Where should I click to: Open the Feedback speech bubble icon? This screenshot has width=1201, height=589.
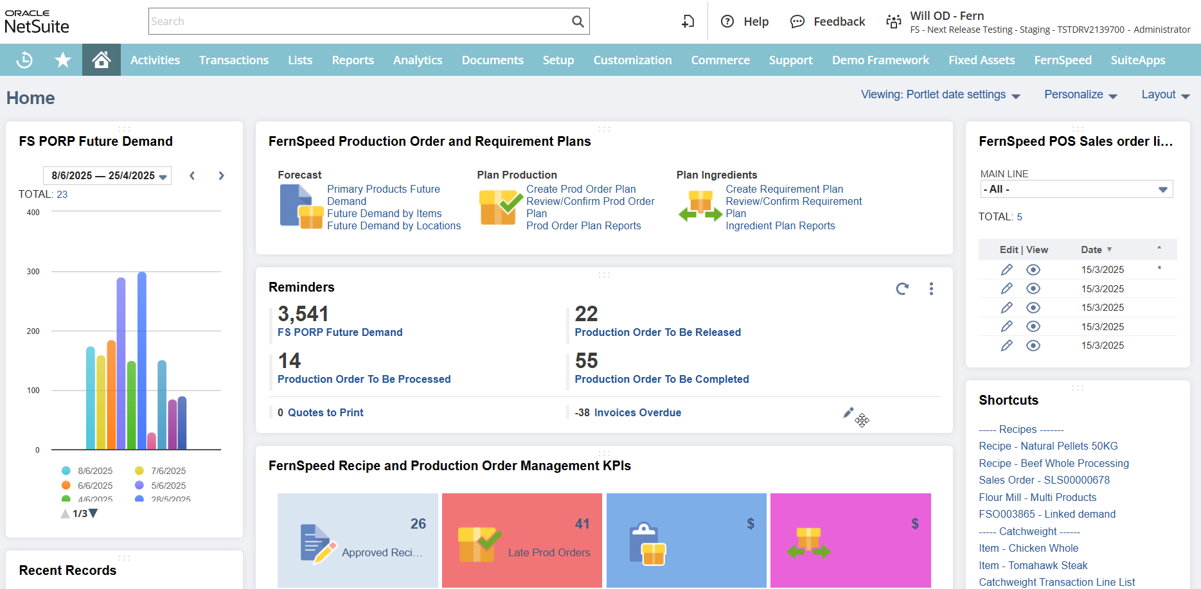[x=797, y=21]
